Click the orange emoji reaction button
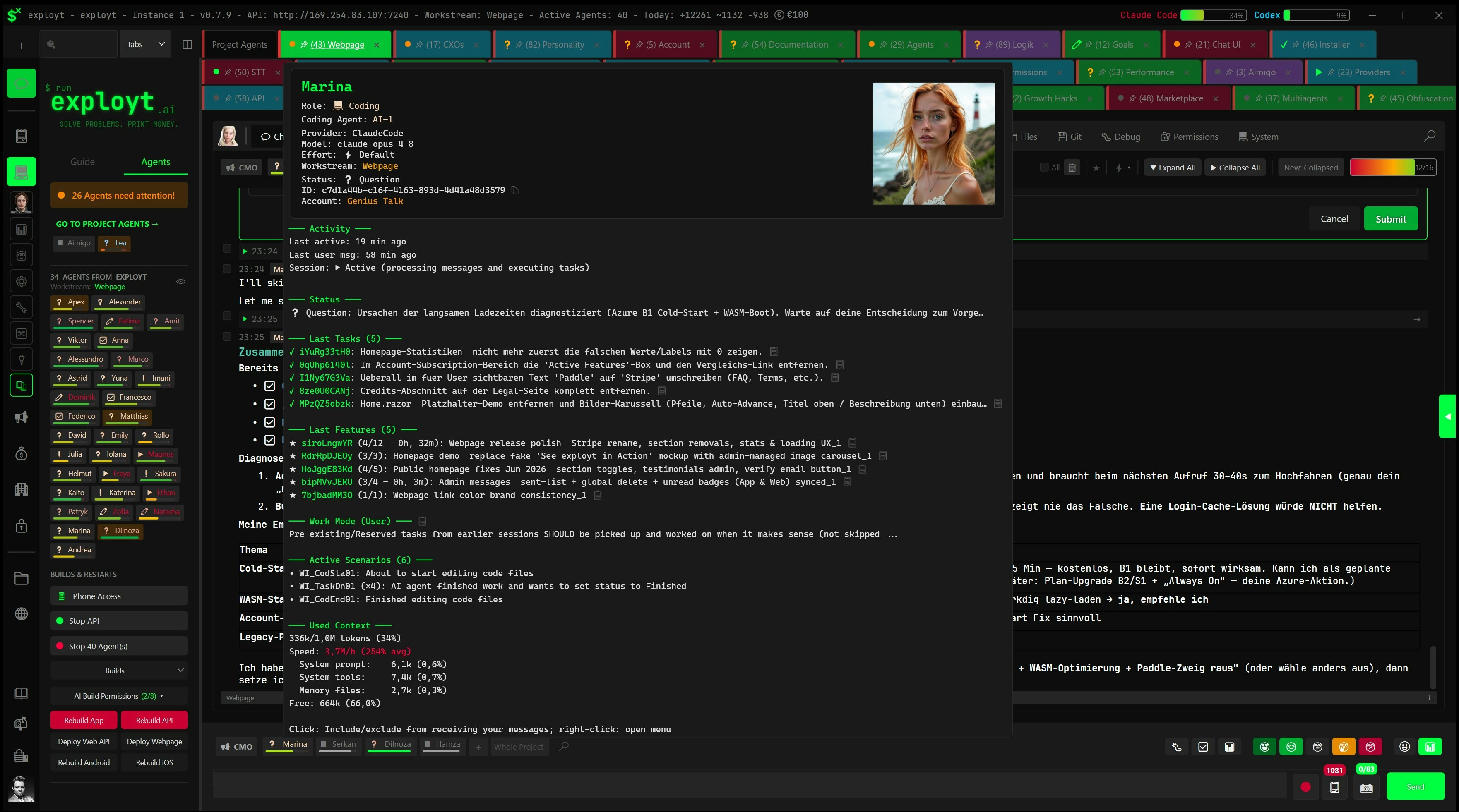Screen dimensions: 1459x812 (x=1344, y=747)
